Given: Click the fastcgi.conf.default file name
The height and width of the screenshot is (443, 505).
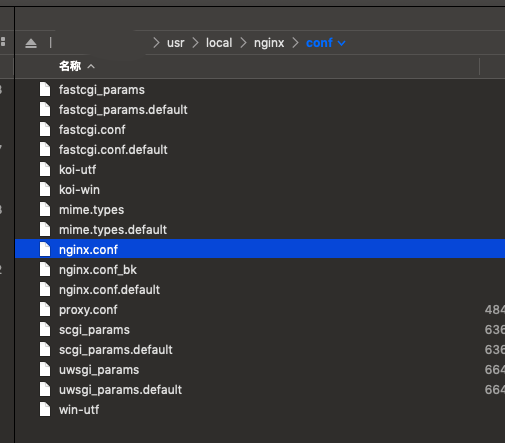Looking at the screenshot, I should click(113, 150).
